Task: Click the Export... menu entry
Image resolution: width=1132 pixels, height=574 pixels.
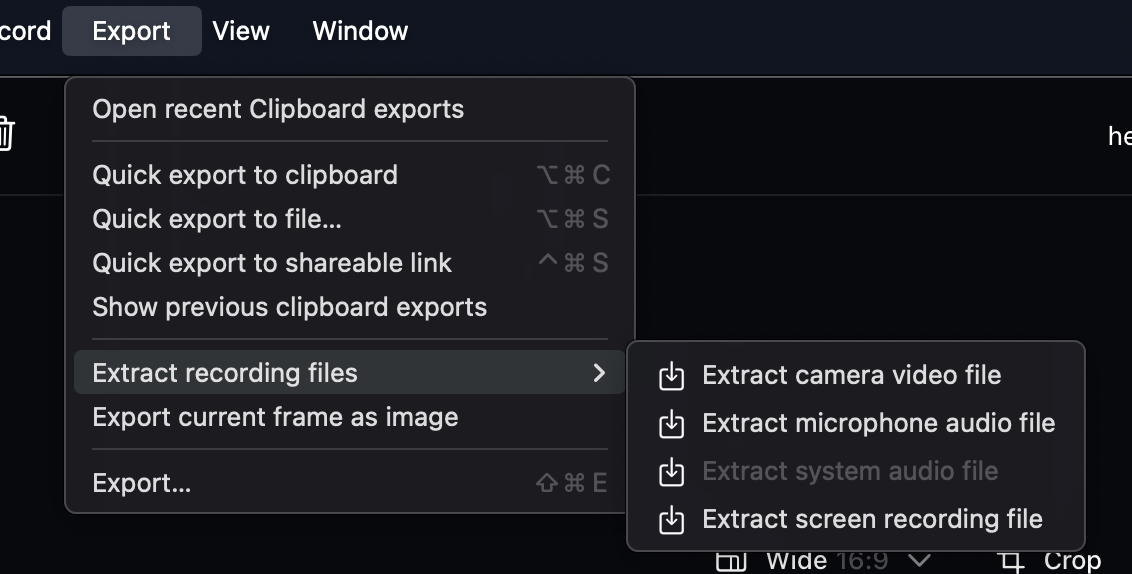Action: pyautogui.click(x=141, y=484)
